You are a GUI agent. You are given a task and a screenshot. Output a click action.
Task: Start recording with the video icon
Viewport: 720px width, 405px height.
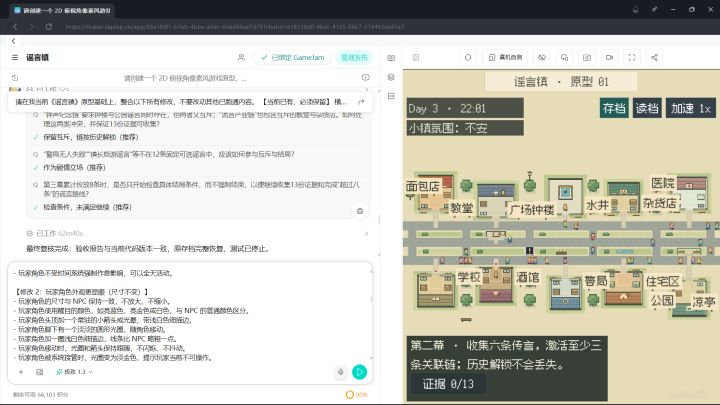pyautogui.click(x=609, y=57)
